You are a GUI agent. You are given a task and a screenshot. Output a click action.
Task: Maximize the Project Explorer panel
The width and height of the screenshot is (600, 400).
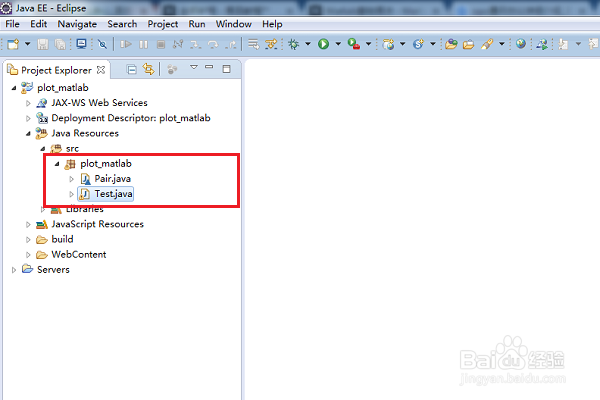click(227, 69)
